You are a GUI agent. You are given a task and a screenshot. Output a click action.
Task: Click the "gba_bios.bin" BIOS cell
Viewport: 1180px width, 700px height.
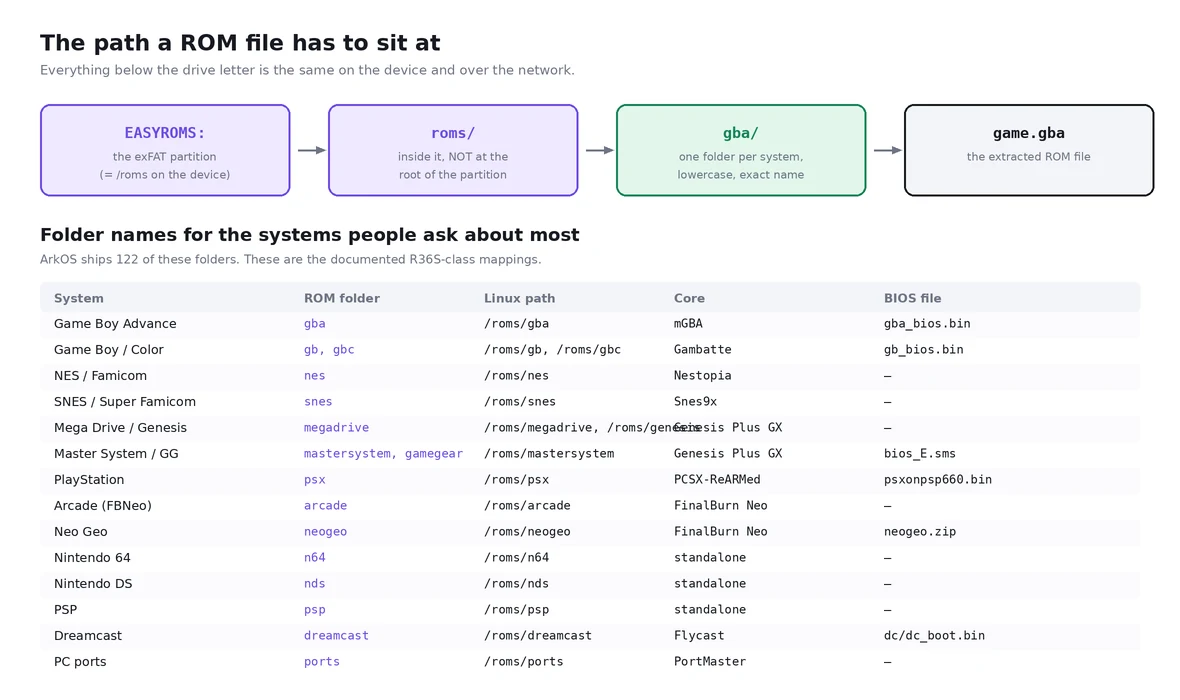(927, 324)
